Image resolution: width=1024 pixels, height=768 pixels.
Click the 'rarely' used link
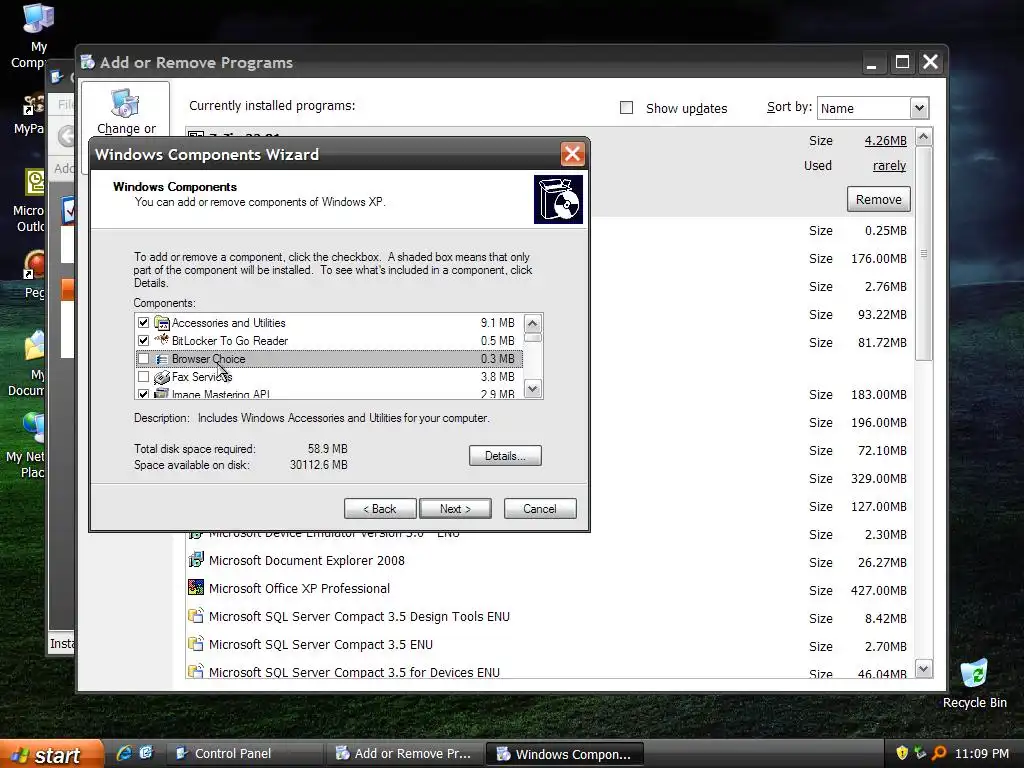[x=889, y=166]
